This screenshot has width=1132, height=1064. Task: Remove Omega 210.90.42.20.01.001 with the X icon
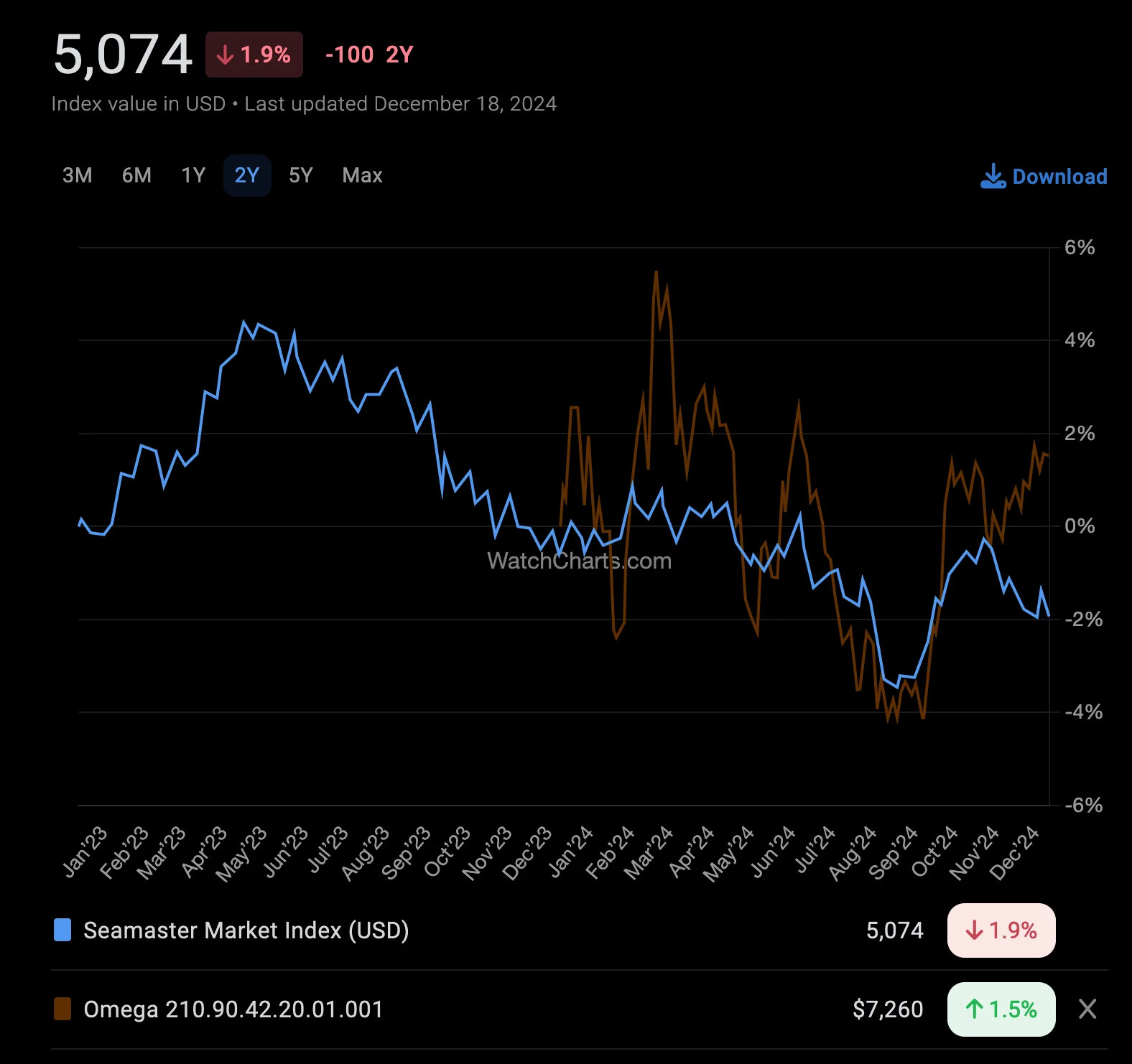point(1087,1009)
